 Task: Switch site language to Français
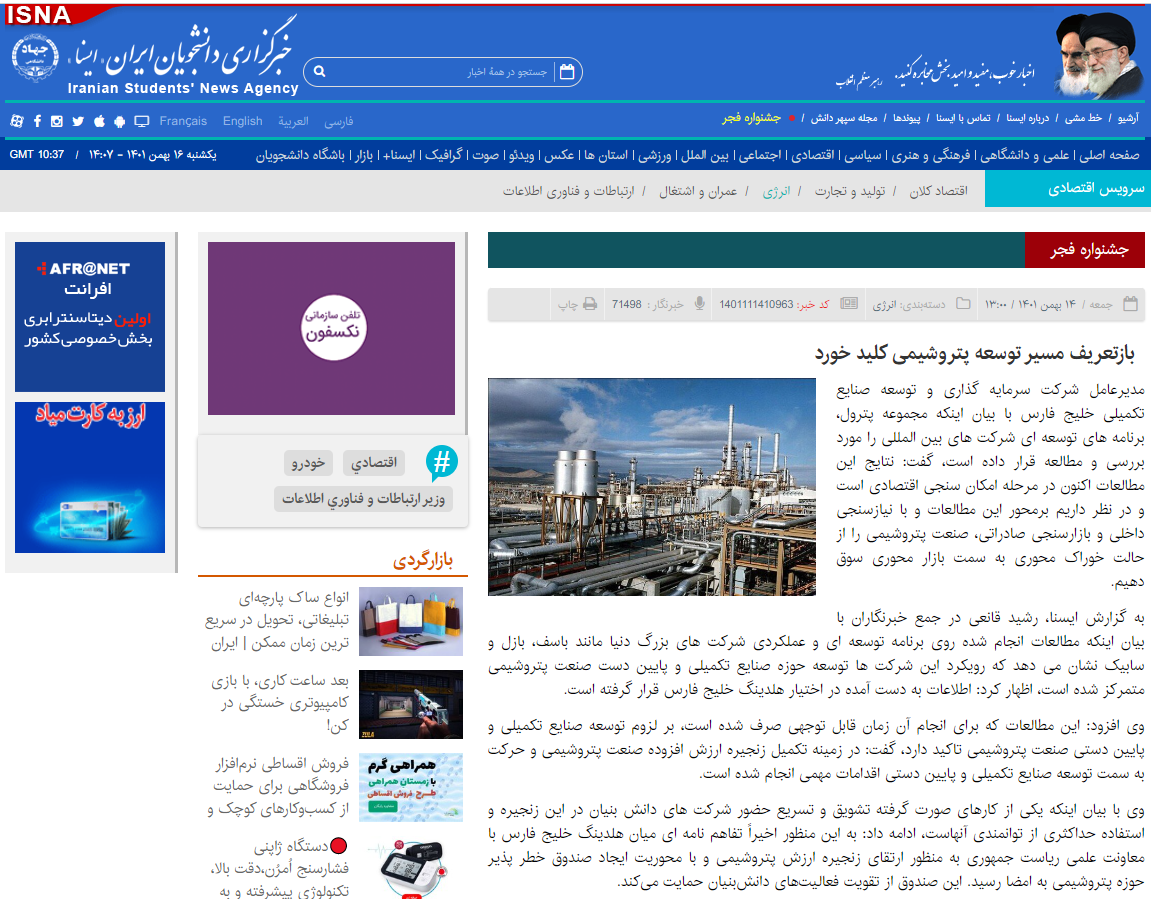(183, 121)
